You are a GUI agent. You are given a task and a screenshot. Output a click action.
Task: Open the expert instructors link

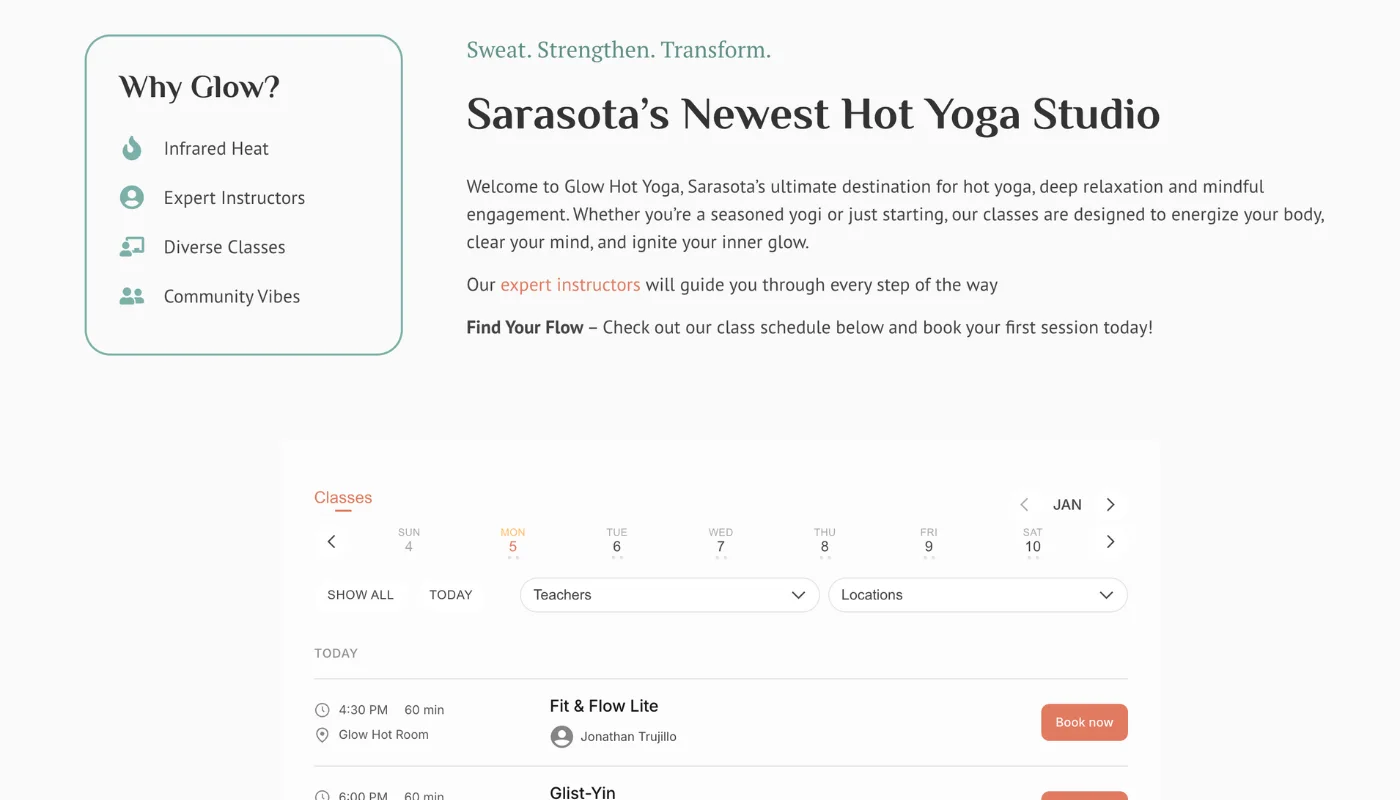(x=570, y=284)
